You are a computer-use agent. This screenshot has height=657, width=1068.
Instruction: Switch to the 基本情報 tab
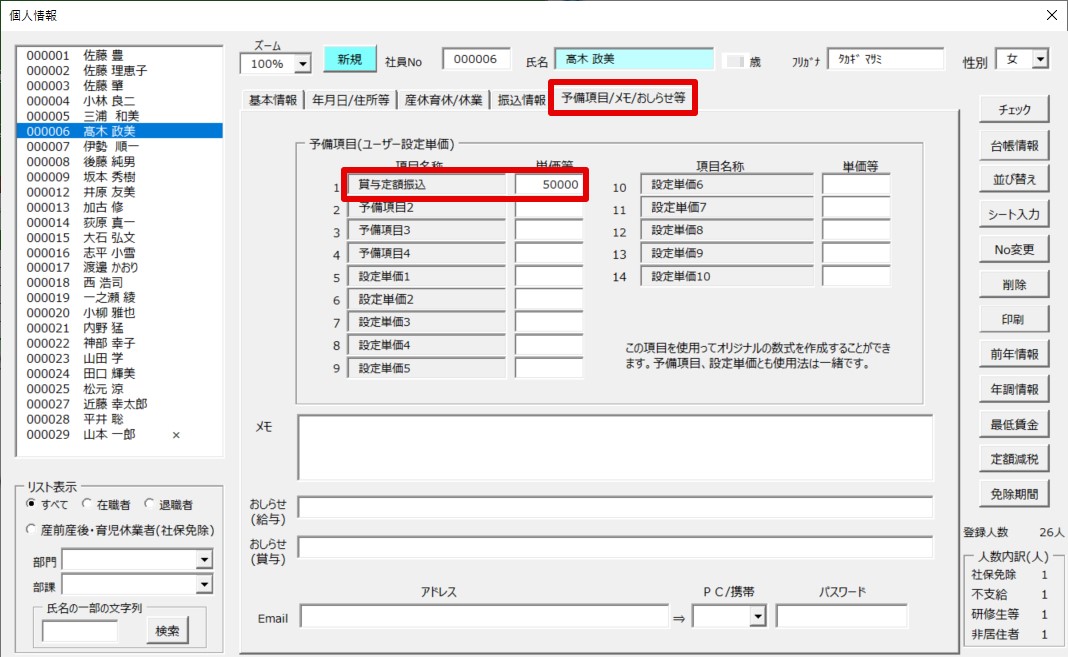[x=273, y=100]
